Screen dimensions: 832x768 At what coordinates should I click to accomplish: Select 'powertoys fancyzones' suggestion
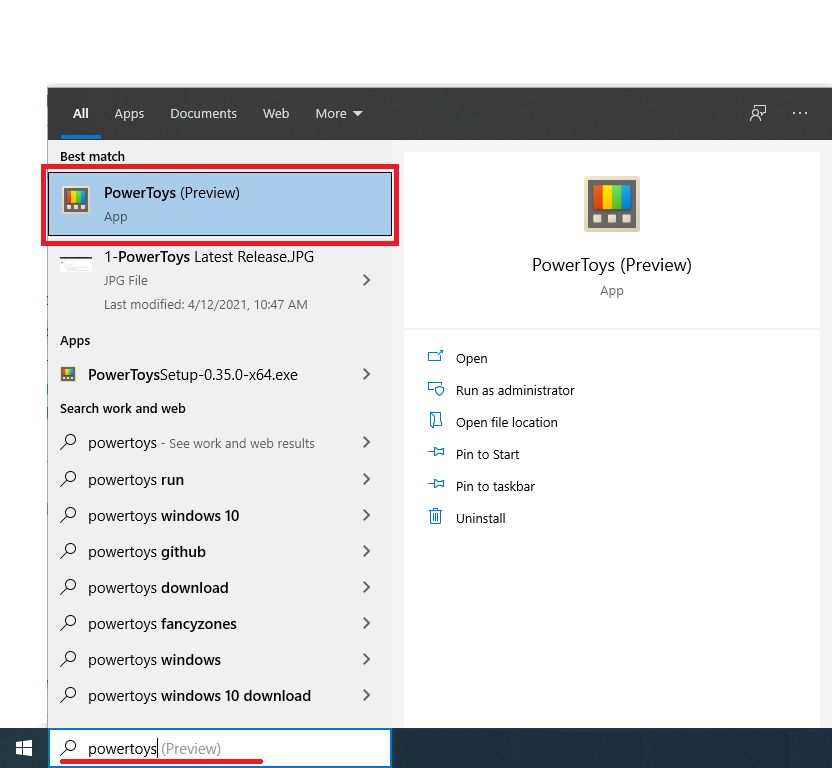click(x=220, y=624)
